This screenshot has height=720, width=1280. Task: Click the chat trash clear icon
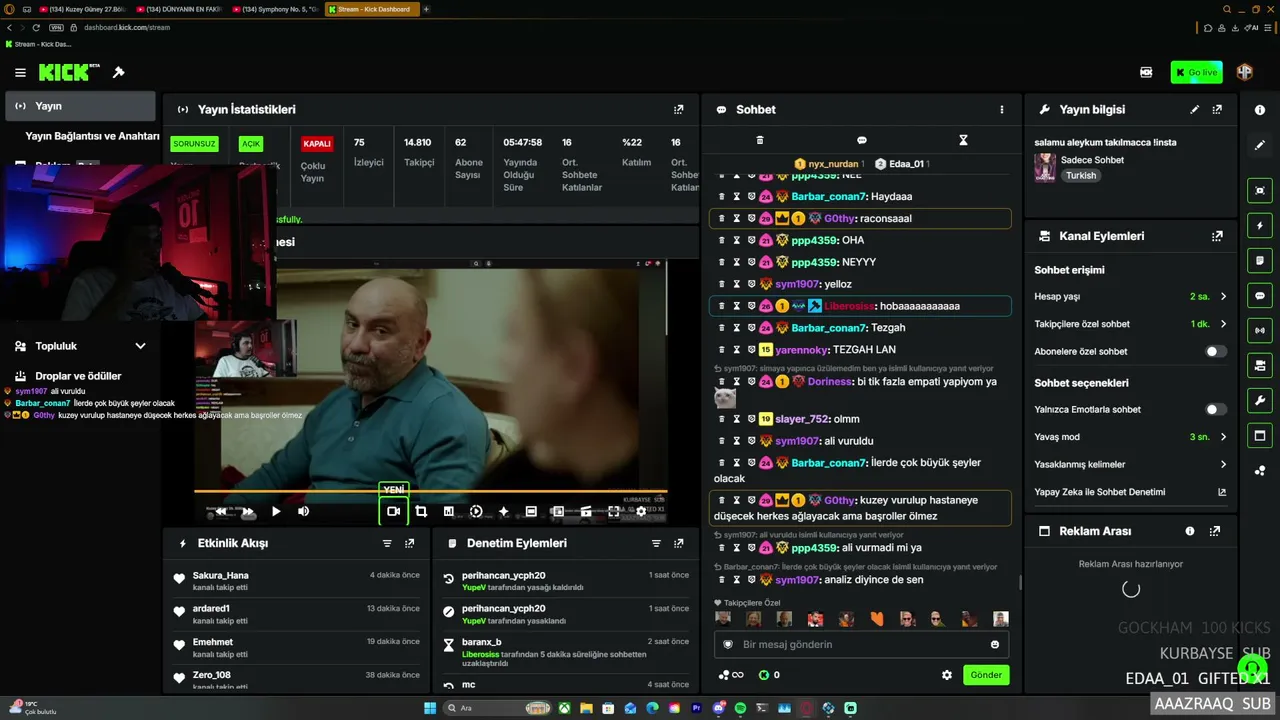[x=760, y=140]
